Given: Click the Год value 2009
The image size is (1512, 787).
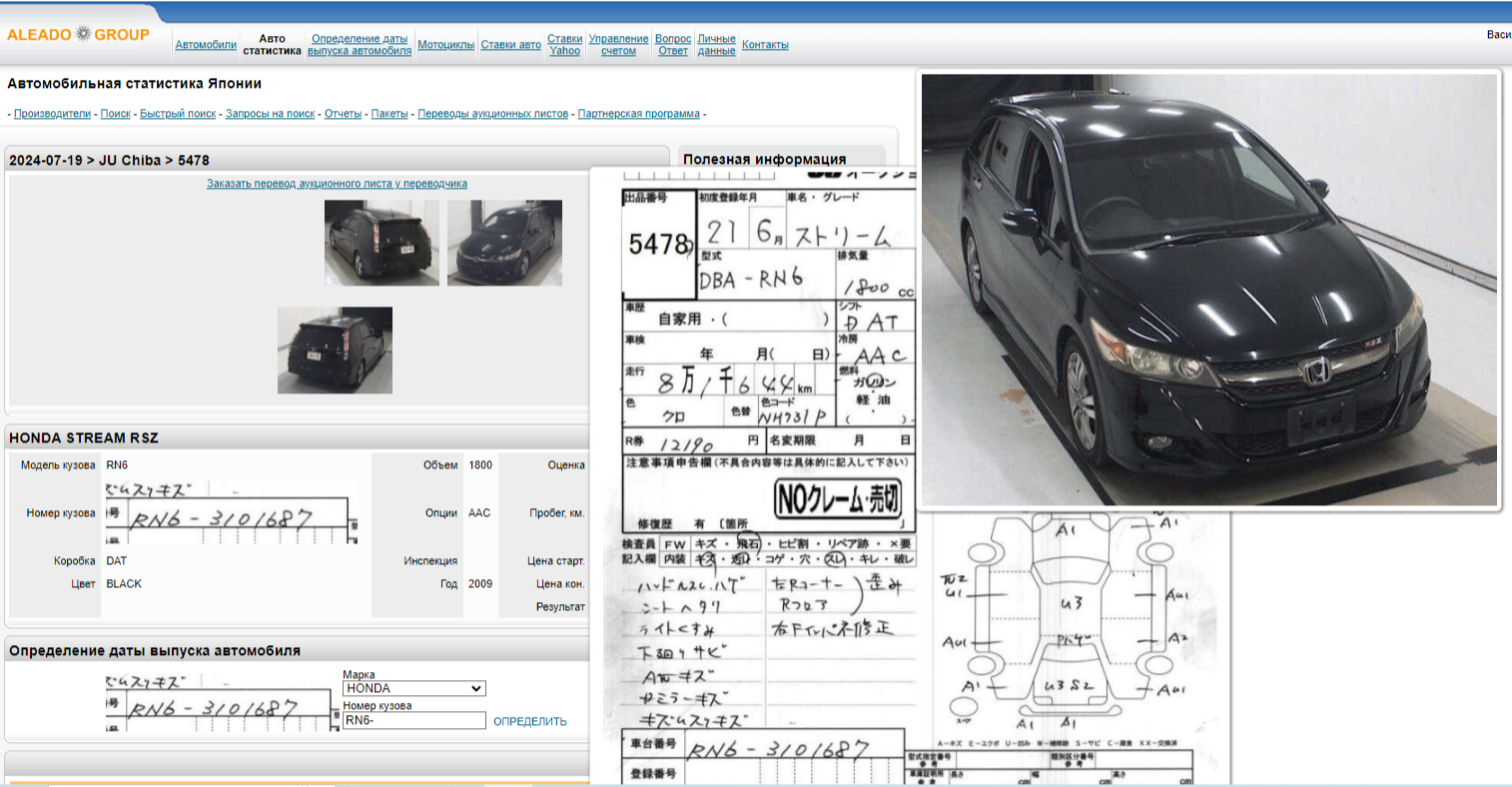Looking at the screenshot, I should [480, 584].
